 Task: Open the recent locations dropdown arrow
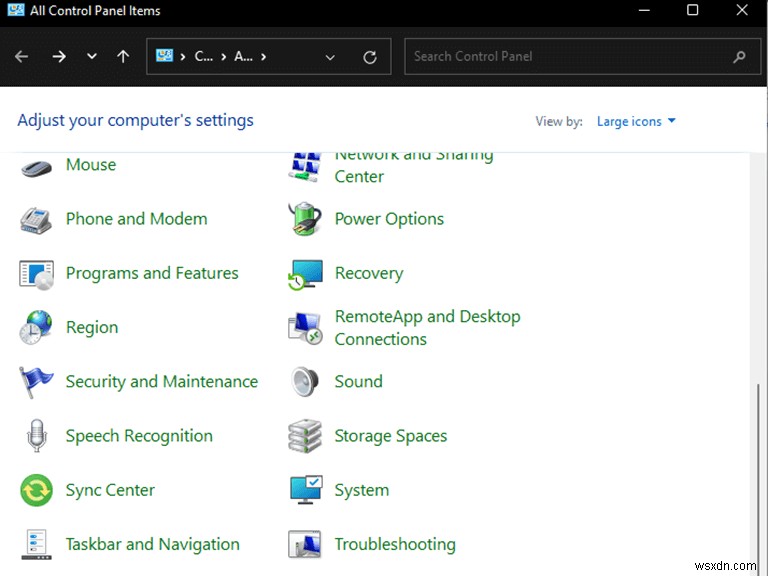[x=92, y=57]
